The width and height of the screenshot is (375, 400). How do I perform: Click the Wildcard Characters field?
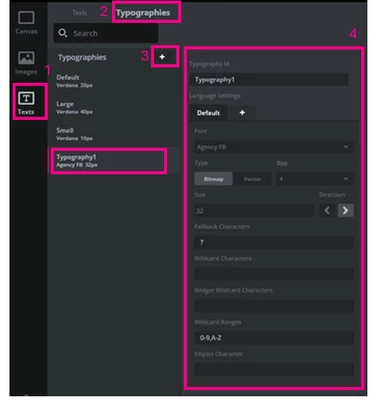pos(274,274)
